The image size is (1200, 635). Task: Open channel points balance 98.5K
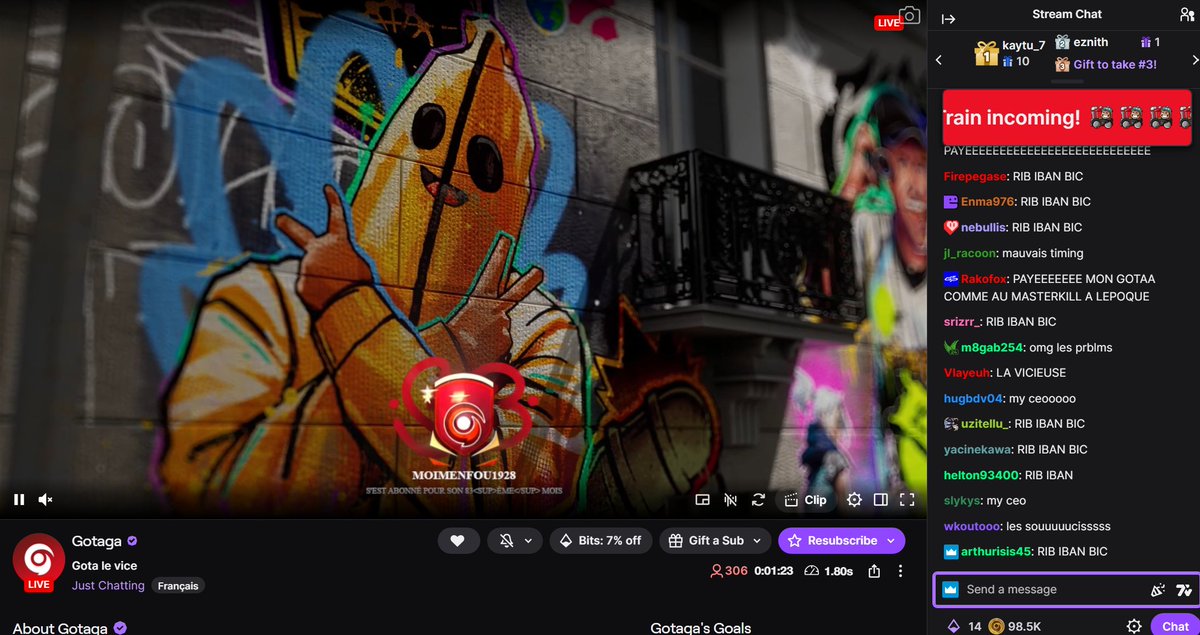tap(1015, 627)
